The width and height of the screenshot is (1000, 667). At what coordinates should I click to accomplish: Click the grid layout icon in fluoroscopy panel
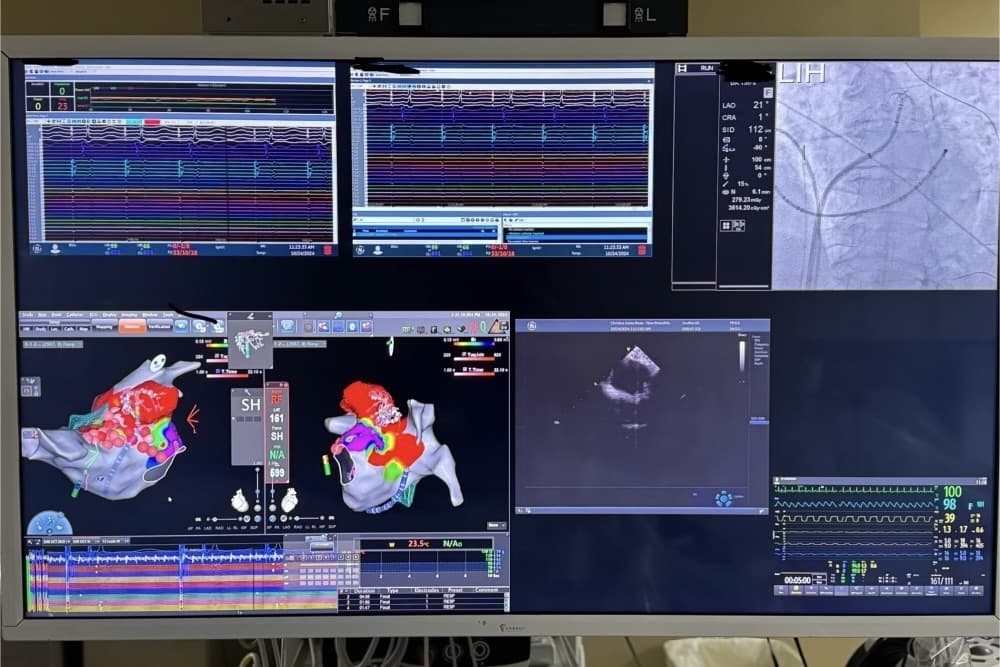coord(726,226)
